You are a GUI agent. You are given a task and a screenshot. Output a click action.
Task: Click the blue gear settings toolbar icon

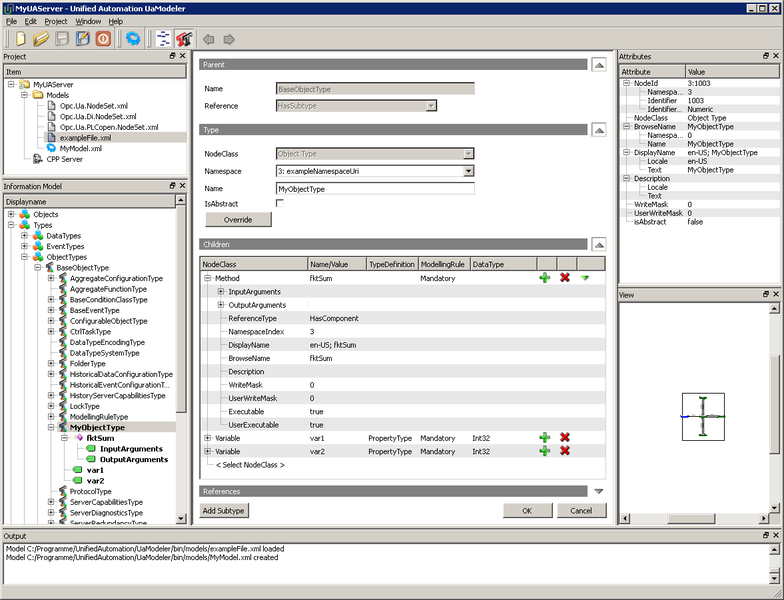[132, 39]
